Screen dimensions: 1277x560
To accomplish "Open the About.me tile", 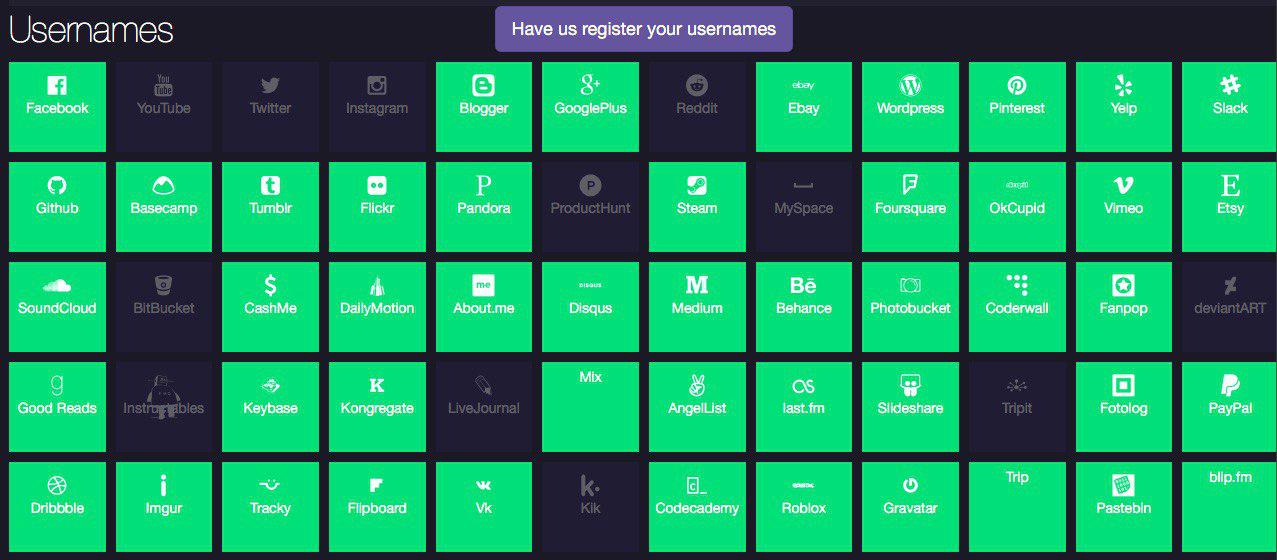I will click(x=484, y=307).
